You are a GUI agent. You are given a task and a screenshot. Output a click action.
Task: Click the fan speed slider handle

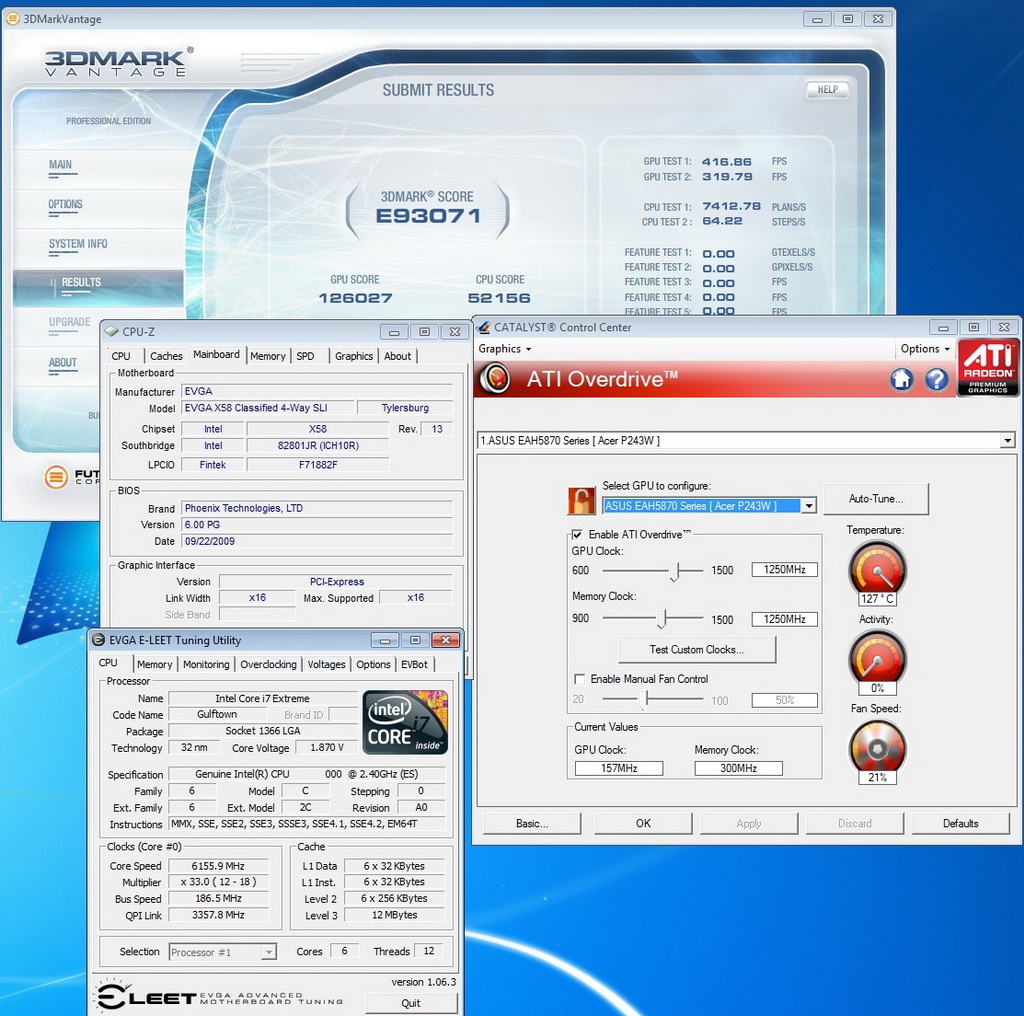click(x=645, y=700)
